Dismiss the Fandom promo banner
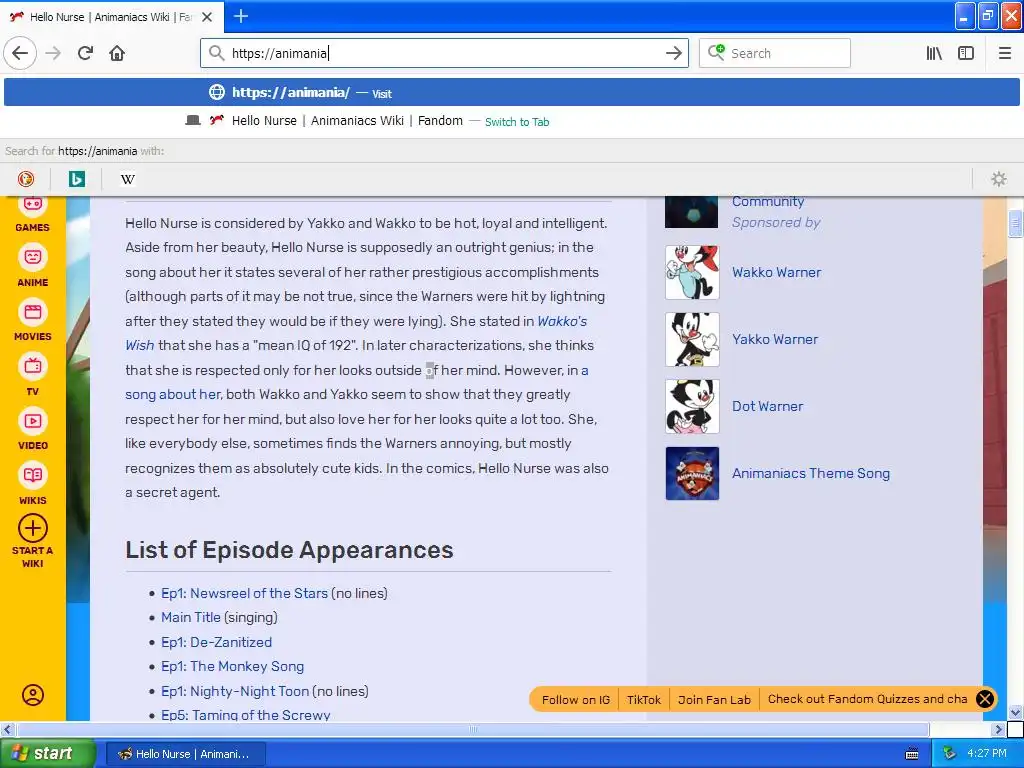This screenshot has height=768, width=1024. [984, 699]
